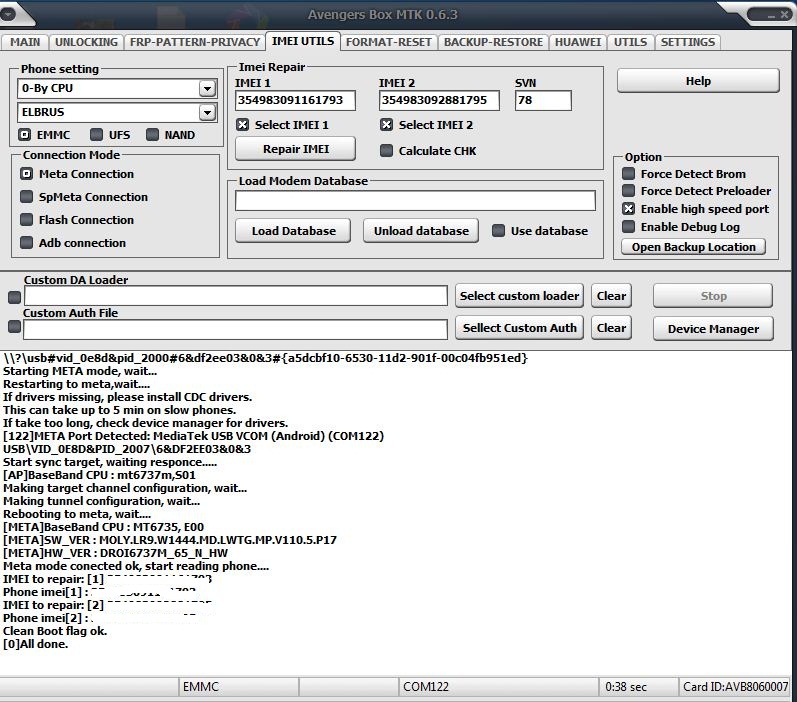Open the SETTINGS tab

tap(688, 42)
